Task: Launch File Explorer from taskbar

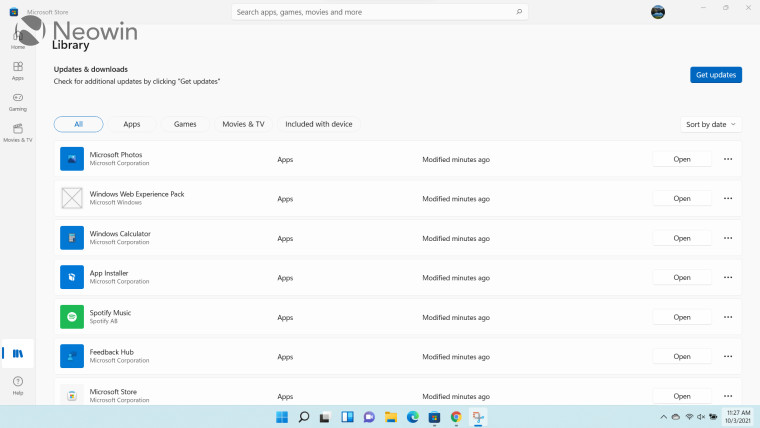Action: [x=391, y=417]
